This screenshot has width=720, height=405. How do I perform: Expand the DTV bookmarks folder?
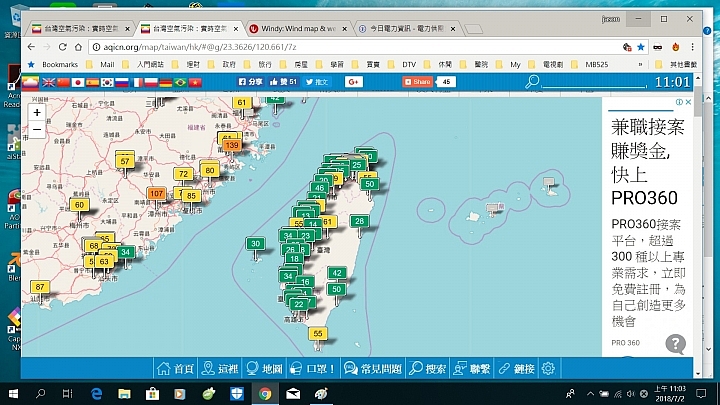point(403,65)
